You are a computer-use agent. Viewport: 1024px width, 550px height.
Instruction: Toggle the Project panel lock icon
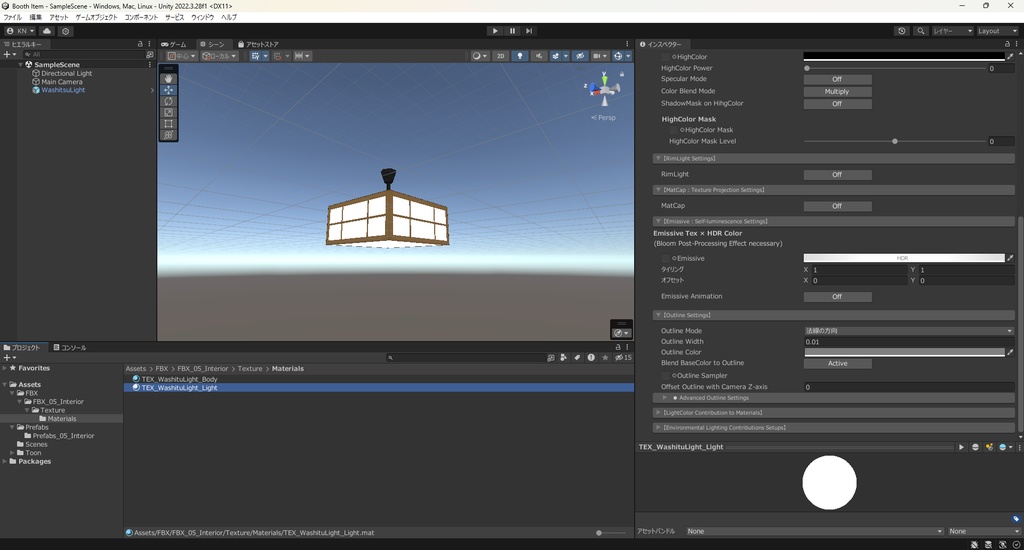[x=618, y=347]
